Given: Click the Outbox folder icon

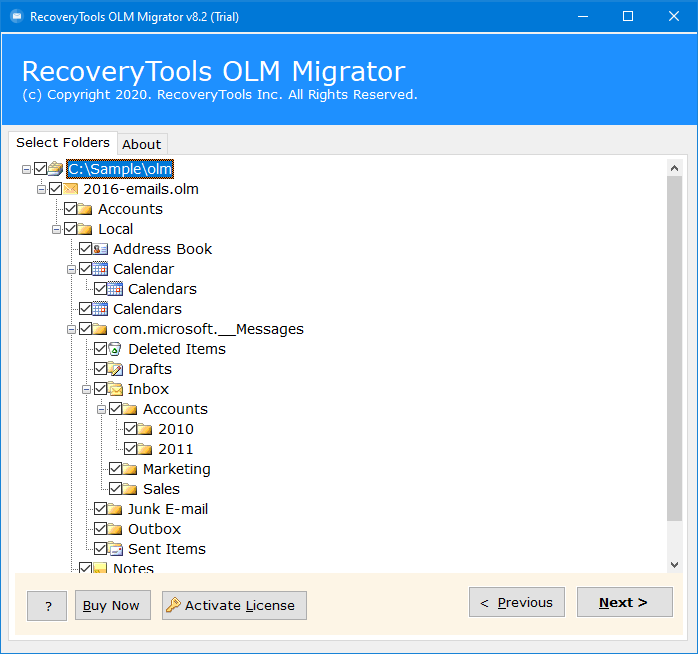Looking at the screenshot, I should (x=115, y=529).
